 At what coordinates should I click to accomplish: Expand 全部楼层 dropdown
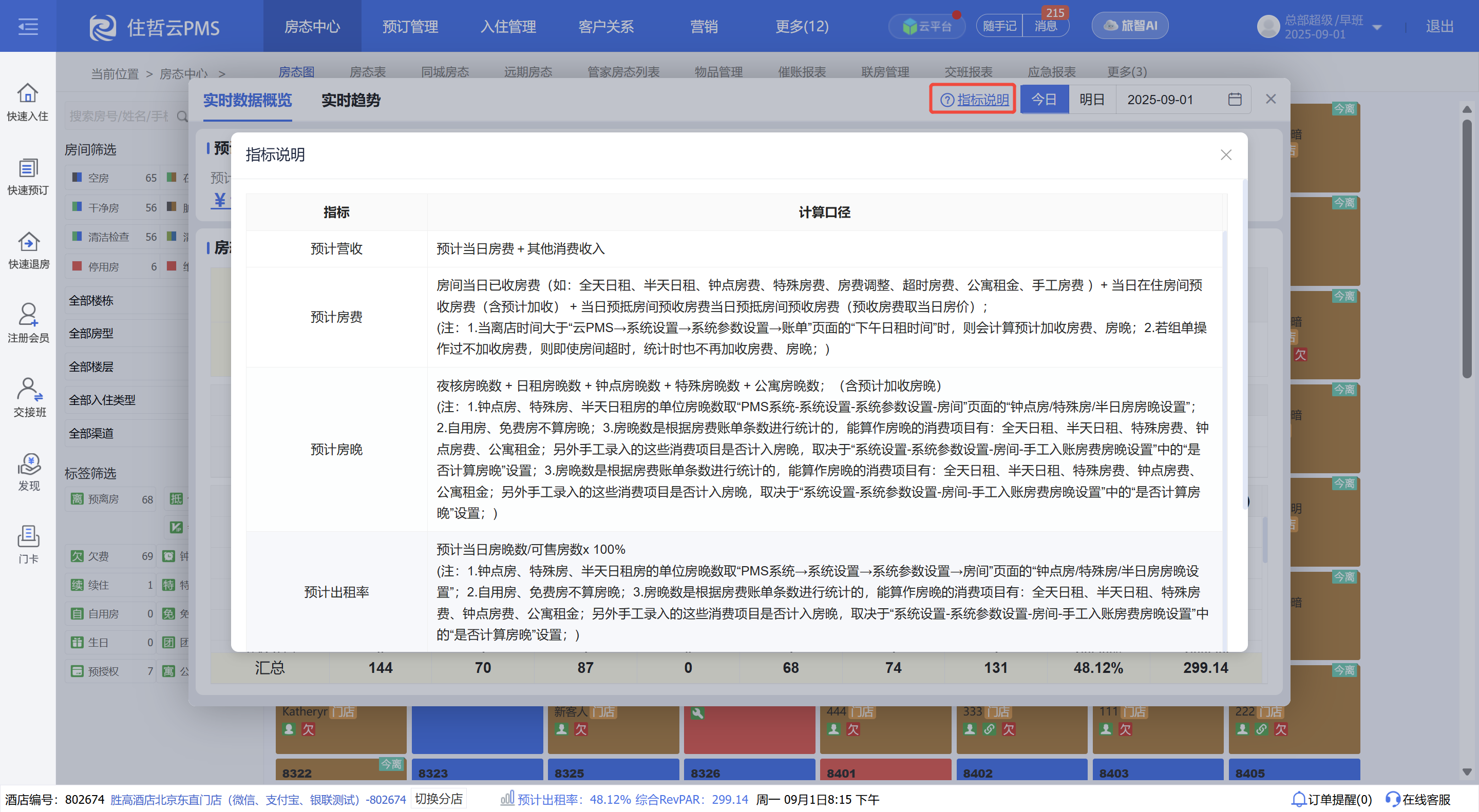point(126,366)
